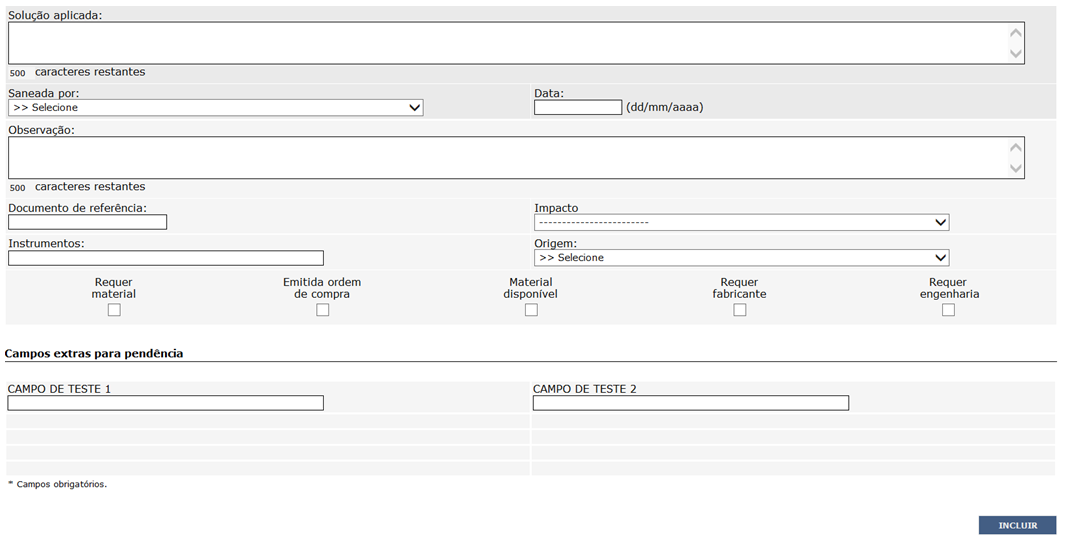Click the Campos obrigatórios footnote text
Viewport: 1067px width, 546px height.
[x=57, y=484]
